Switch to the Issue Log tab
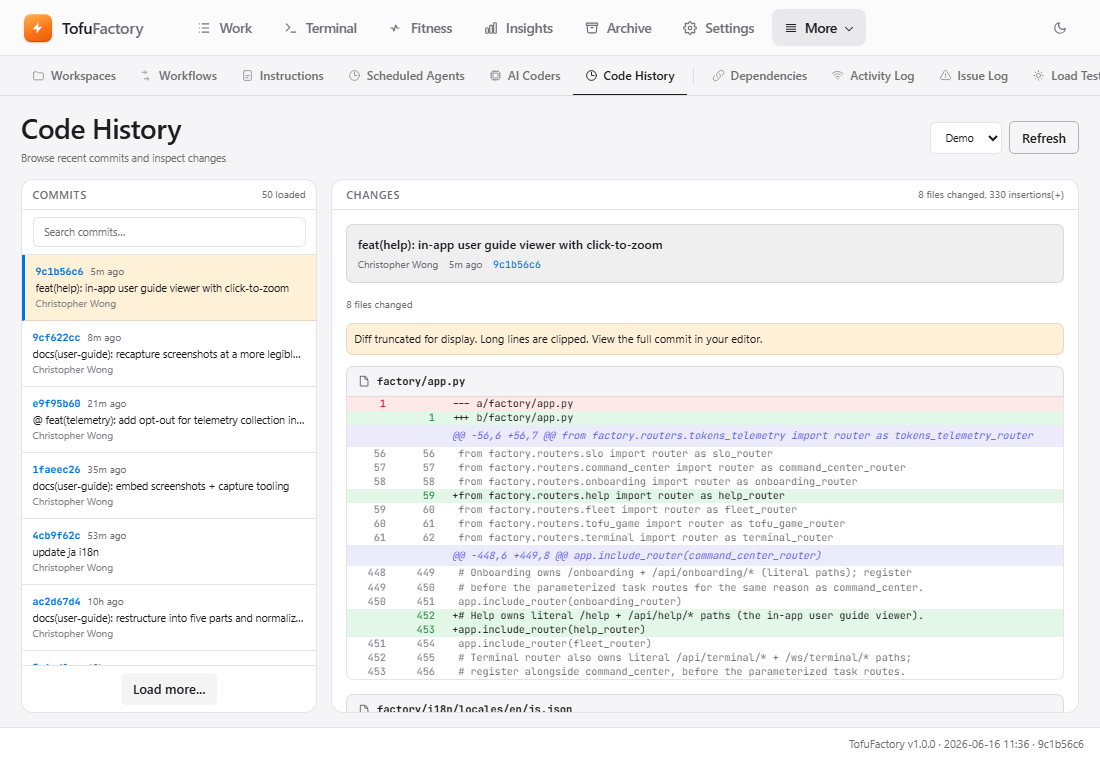The width and height of the screenshot is (1100, 760). click(974, 76)
